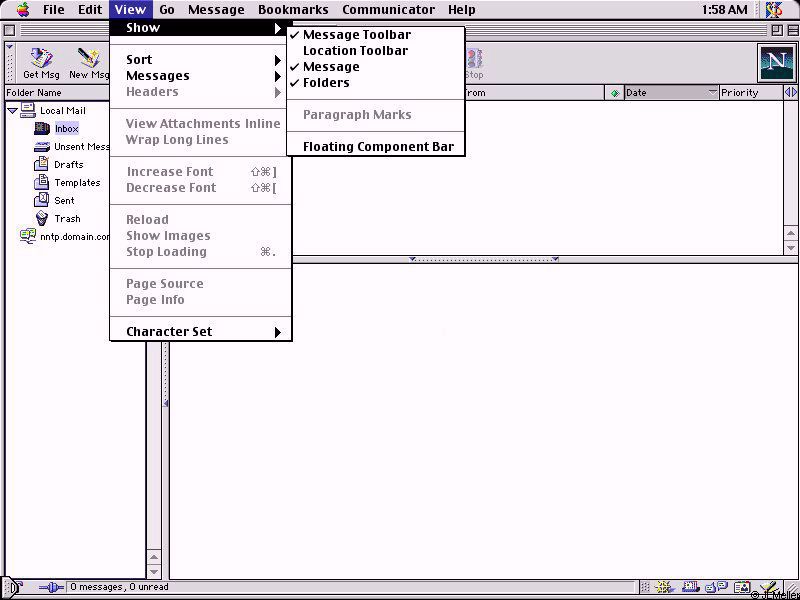Collapse the Local Mail tree
The image size is (800, 600).
[12, 111]
